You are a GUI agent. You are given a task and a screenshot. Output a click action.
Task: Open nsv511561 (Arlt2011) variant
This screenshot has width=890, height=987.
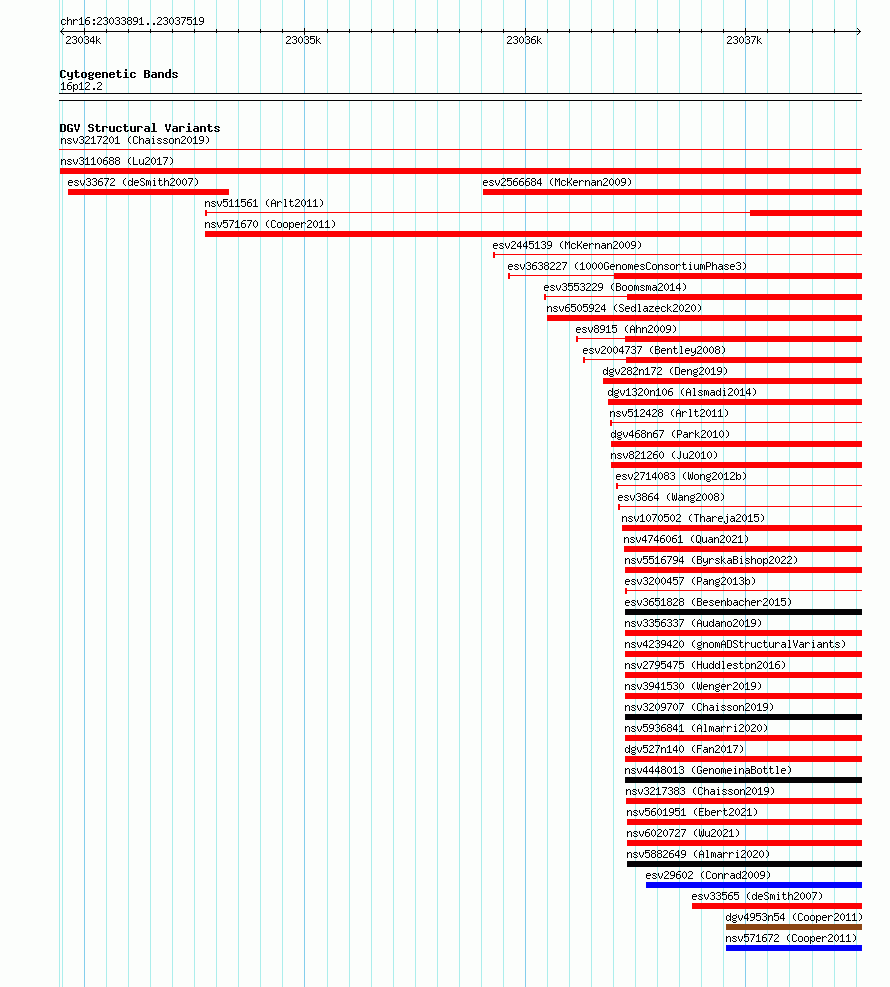264,203
